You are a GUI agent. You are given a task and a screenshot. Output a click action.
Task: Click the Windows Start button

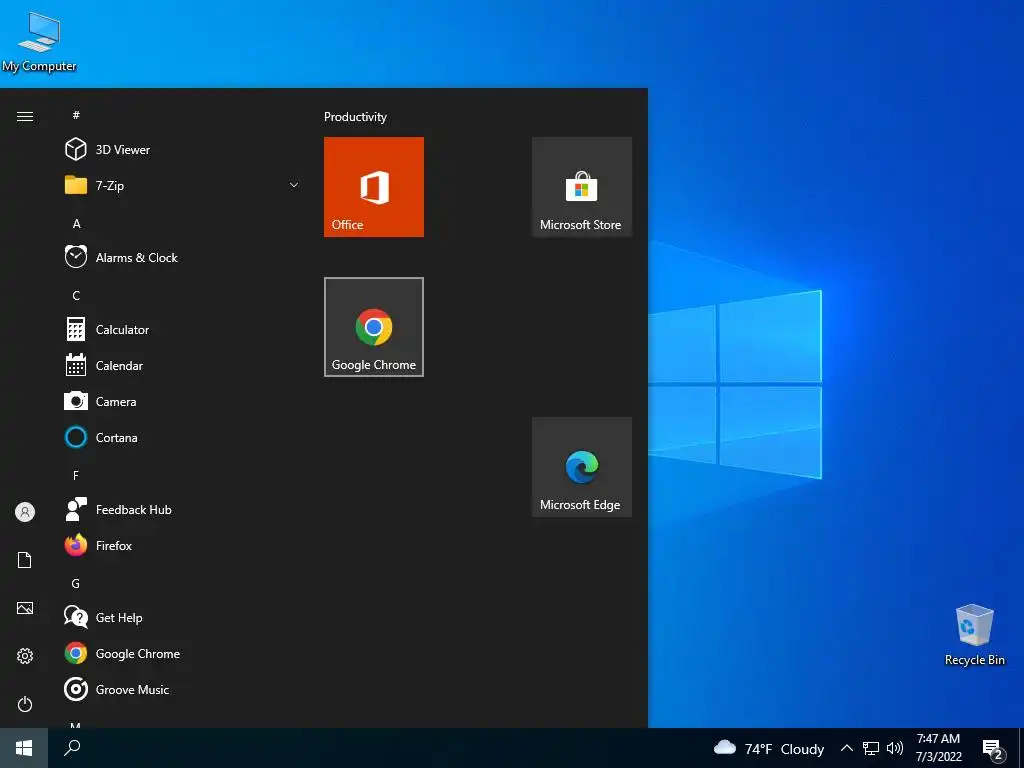click(x=24, y=748)
